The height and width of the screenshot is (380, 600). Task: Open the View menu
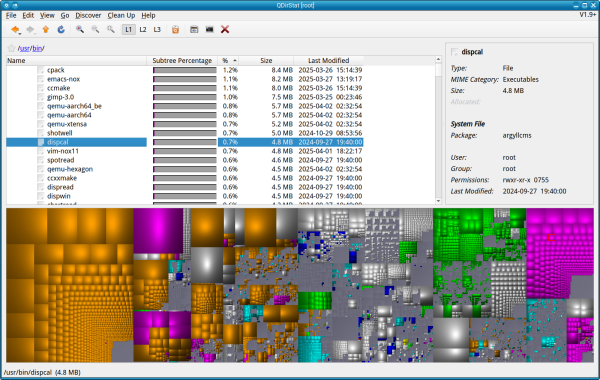[x=47, y=15]
